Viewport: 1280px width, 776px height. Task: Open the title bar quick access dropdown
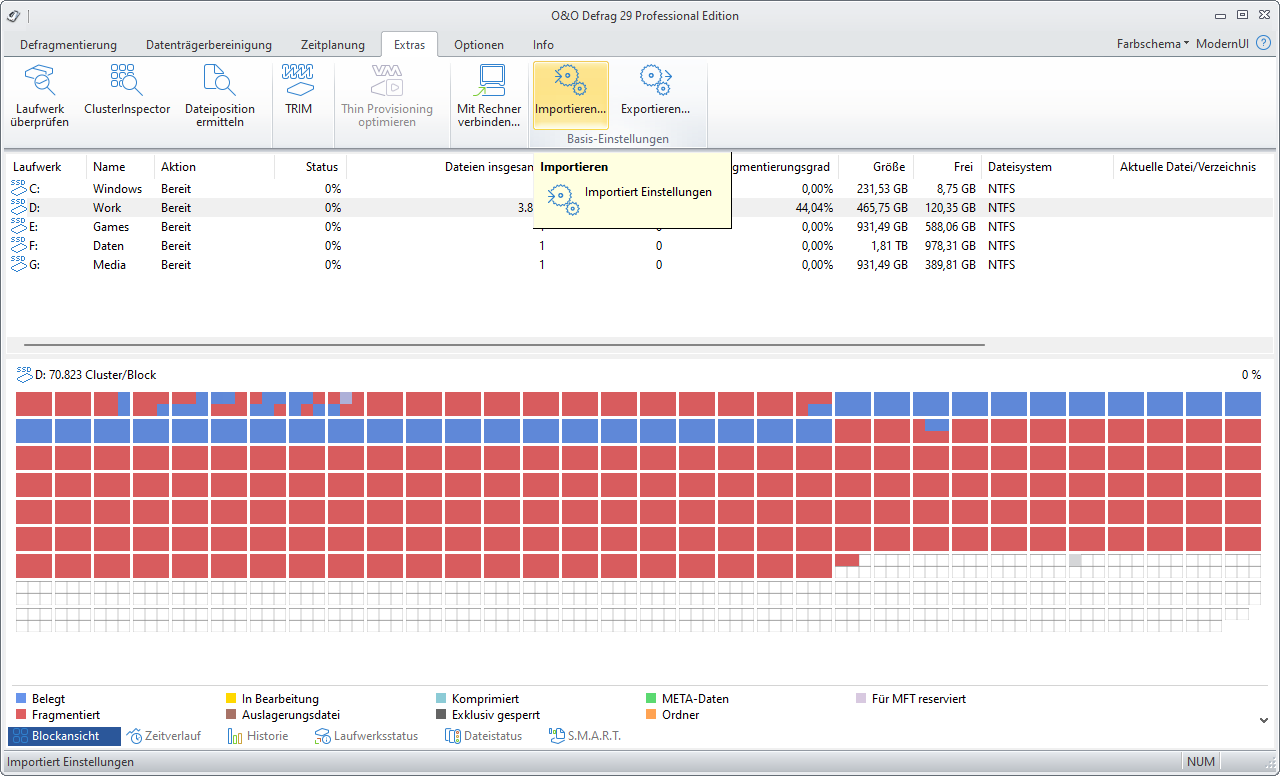[x=28, y=16]
